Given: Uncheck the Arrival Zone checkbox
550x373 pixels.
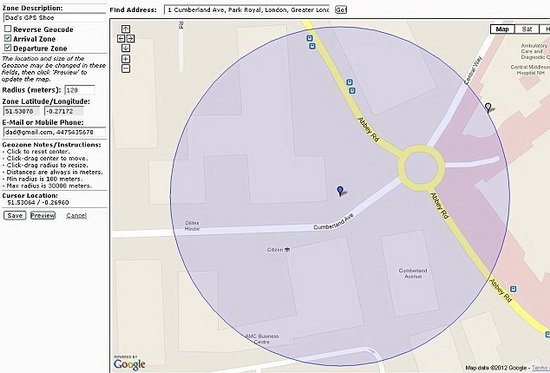Looking at the screenshot, I should (8, 38).
